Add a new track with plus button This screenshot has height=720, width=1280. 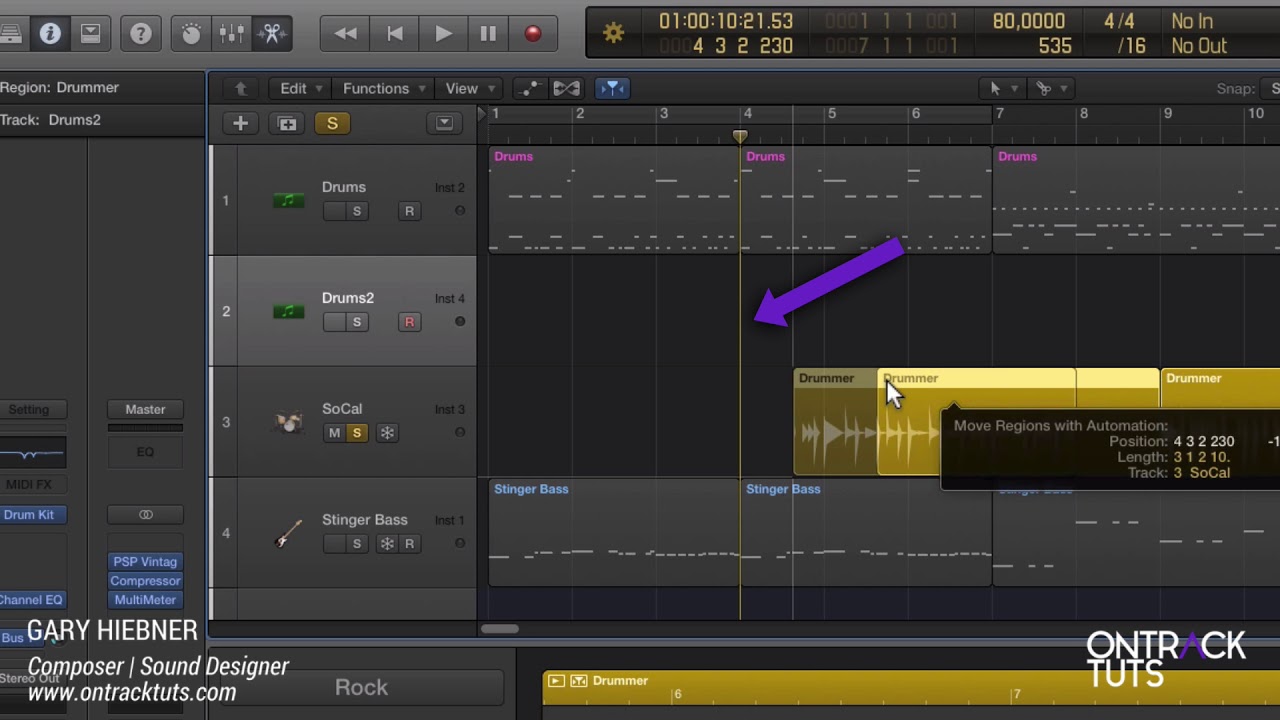click(x=240, y=123)
